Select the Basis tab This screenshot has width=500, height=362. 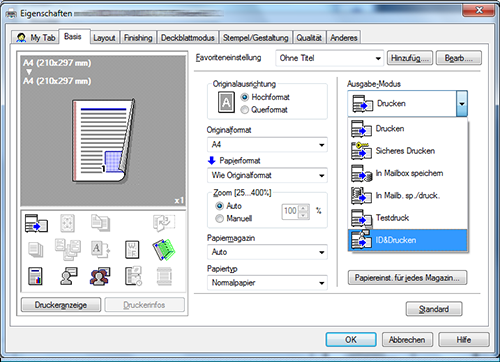click(x=73, y=36)
